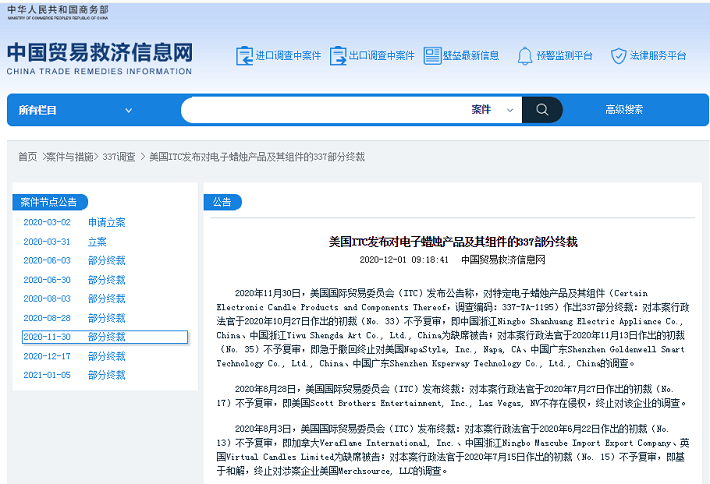Open 壁垒最新信息 link

[470, 56]
